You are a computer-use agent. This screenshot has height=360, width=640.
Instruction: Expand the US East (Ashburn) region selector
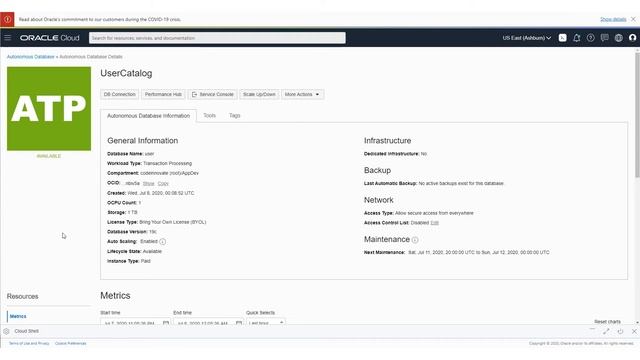pyautogui.click(x=527, y=38)
